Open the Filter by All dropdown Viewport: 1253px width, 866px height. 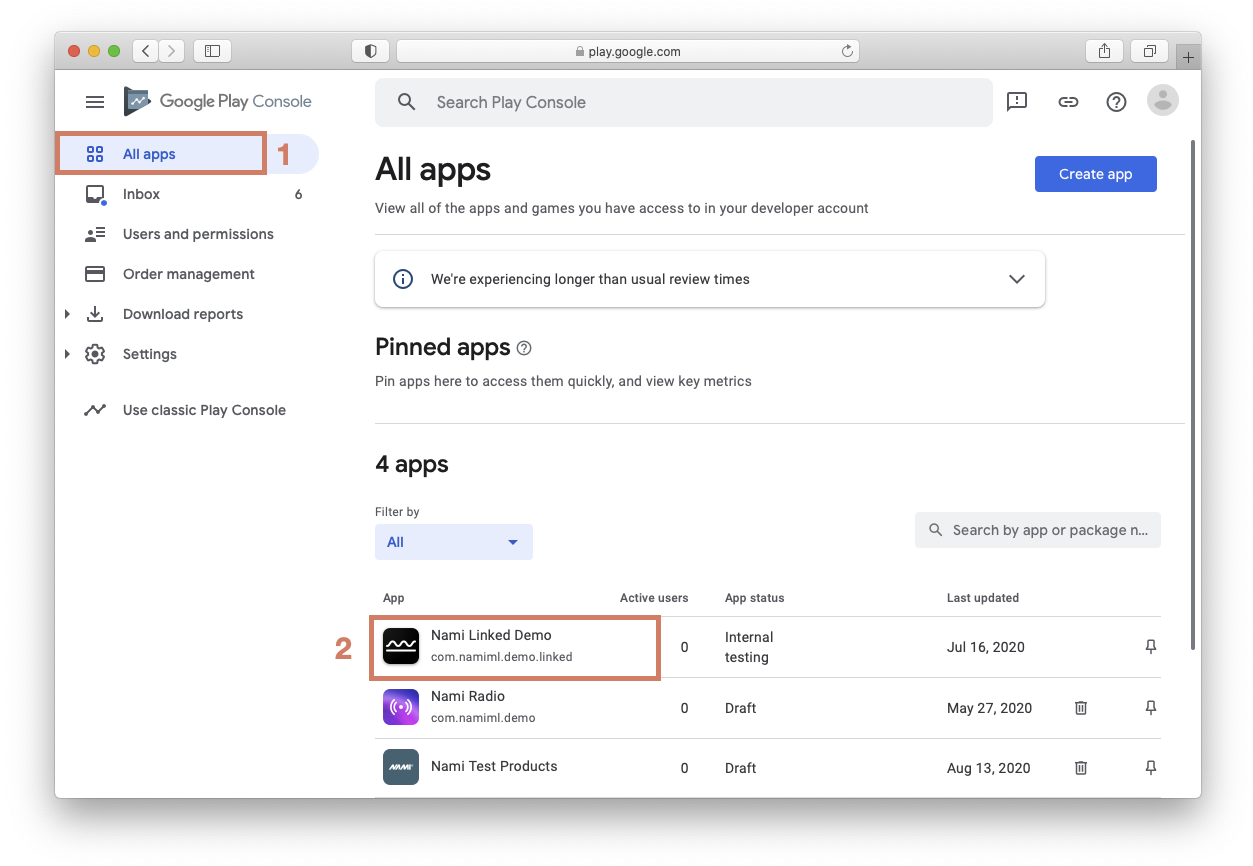click(x=454, y=542)
